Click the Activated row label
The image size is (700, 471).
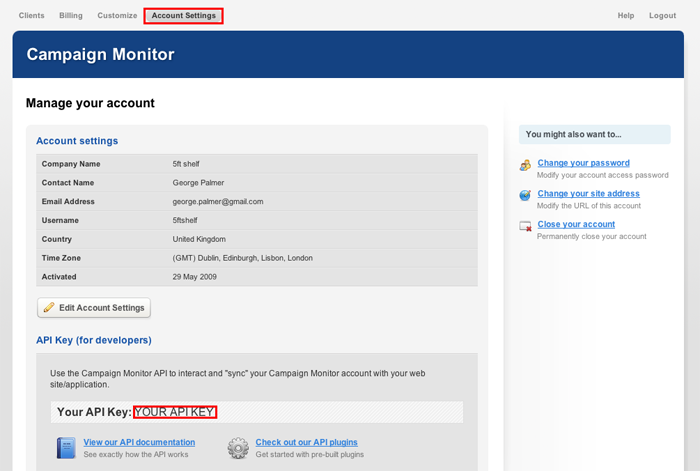59,277
